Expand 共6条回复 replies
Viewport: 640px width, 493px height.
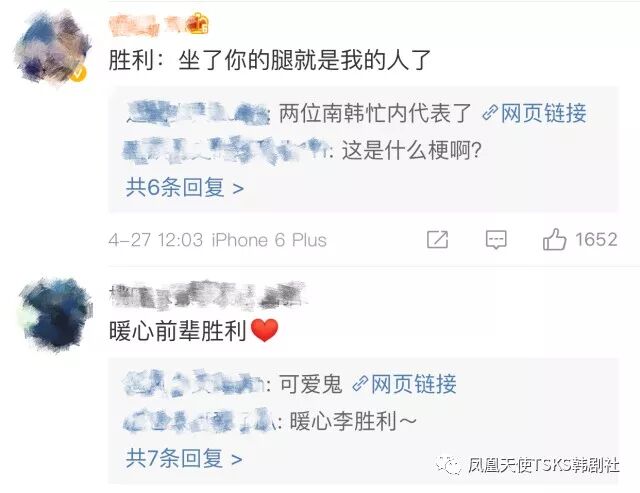click(x=185, y=188)
